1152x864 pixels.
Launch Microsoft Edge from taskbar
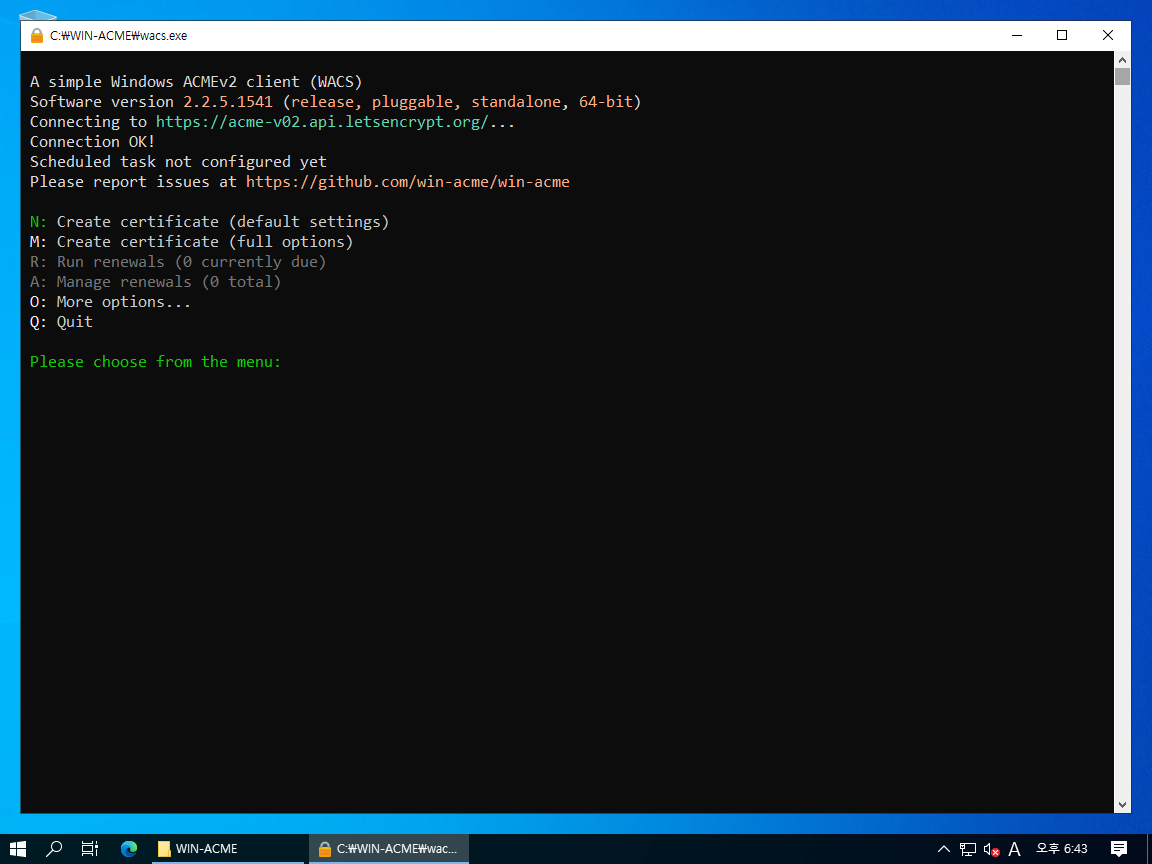click(129, 849)
